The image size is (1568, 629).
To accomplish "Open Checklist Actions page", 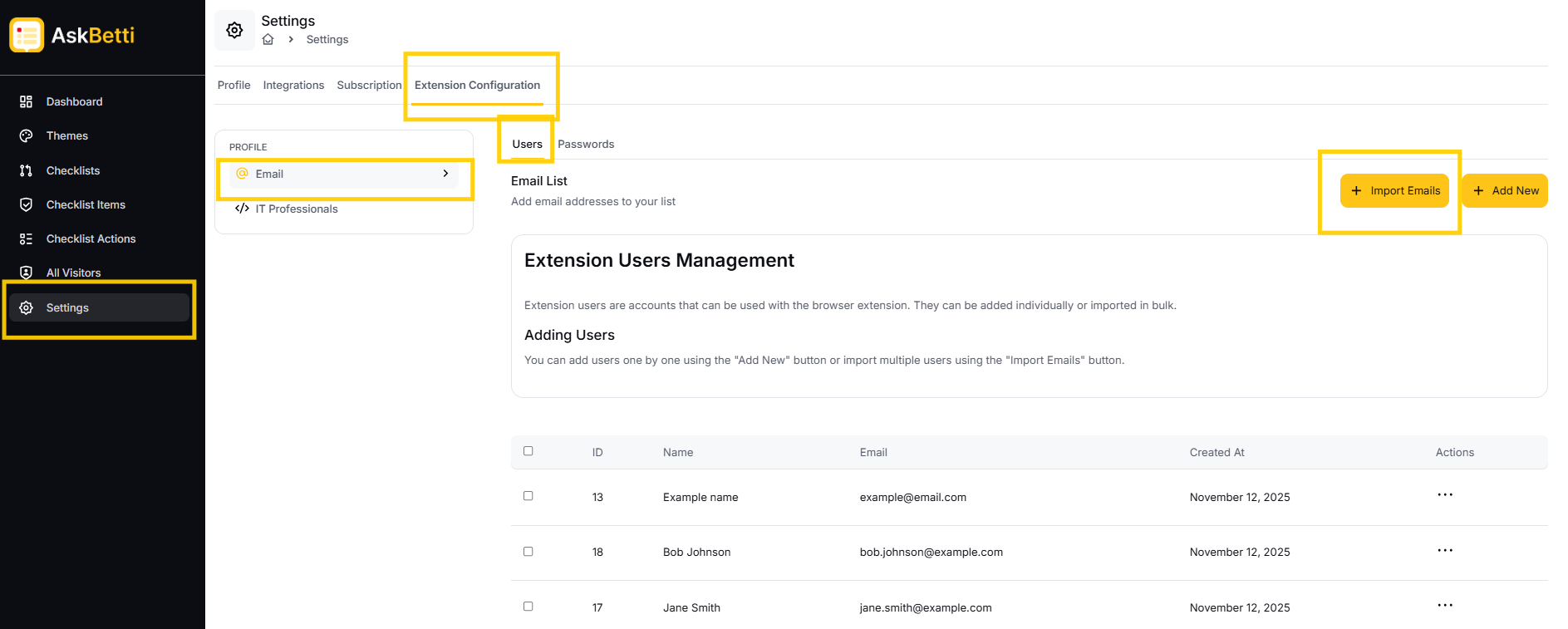I will [x=99, y=238].
